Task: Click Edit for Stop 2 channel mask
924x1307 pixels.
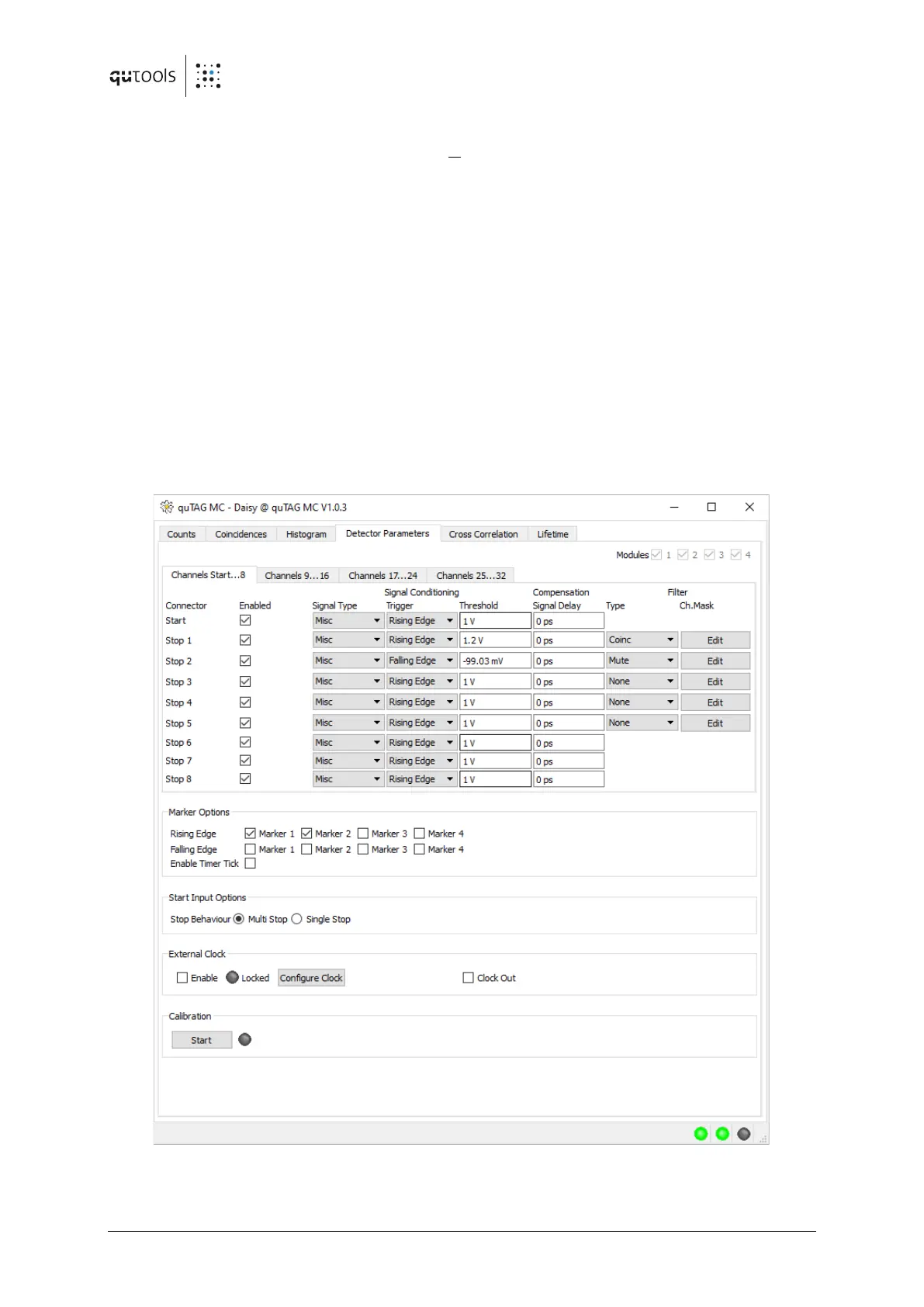Action: tap(715, 661)
